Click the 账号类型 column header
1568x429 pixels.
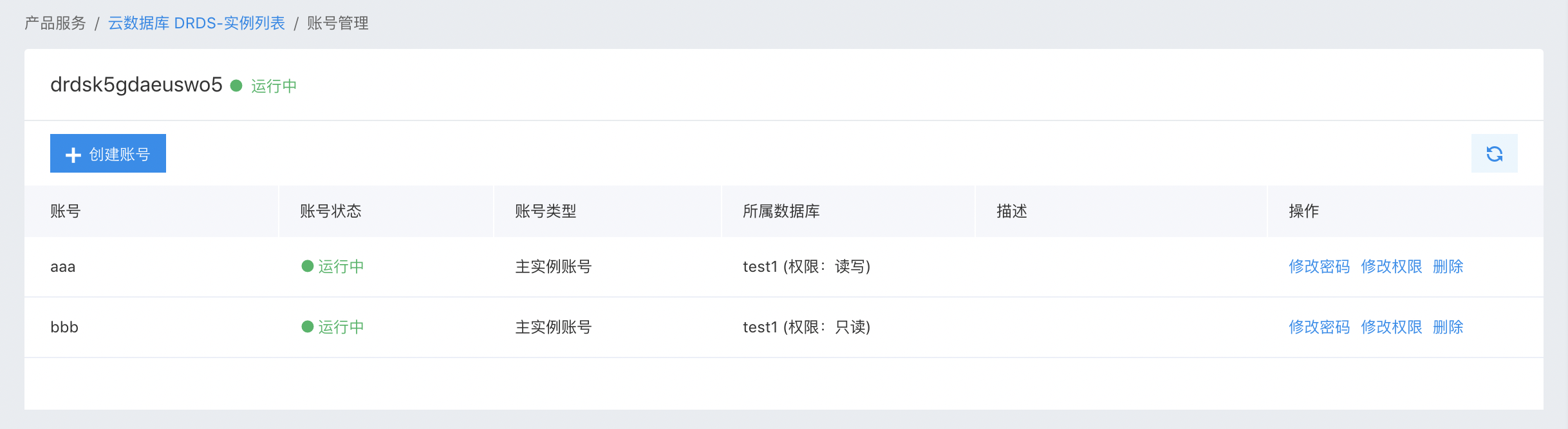(x=546, y=211)
